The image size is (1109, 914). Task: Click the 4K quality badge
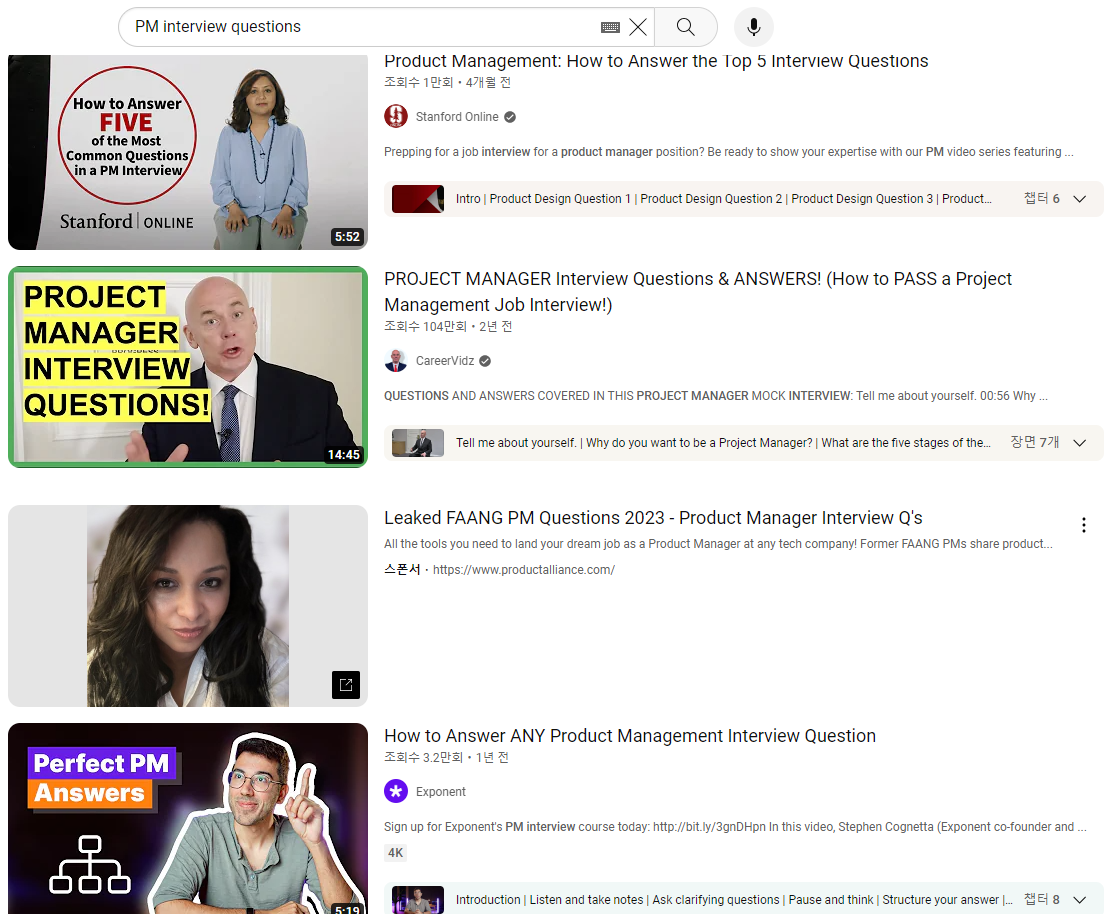(395, 852)
